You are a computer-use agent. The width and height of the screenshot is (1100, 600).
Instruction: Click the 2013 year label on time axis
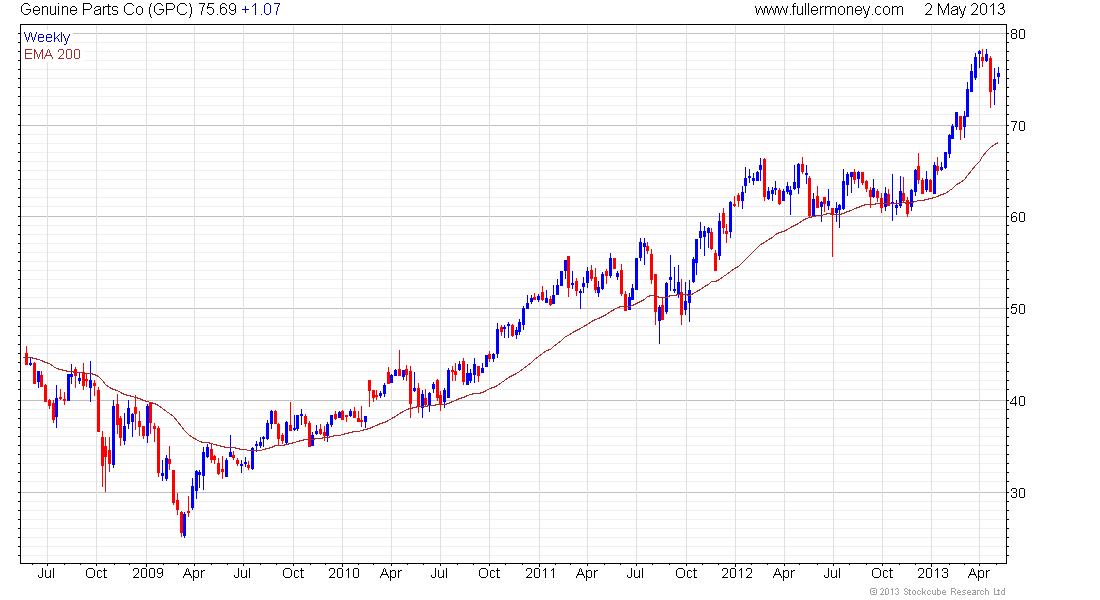(x=933, y=573)
